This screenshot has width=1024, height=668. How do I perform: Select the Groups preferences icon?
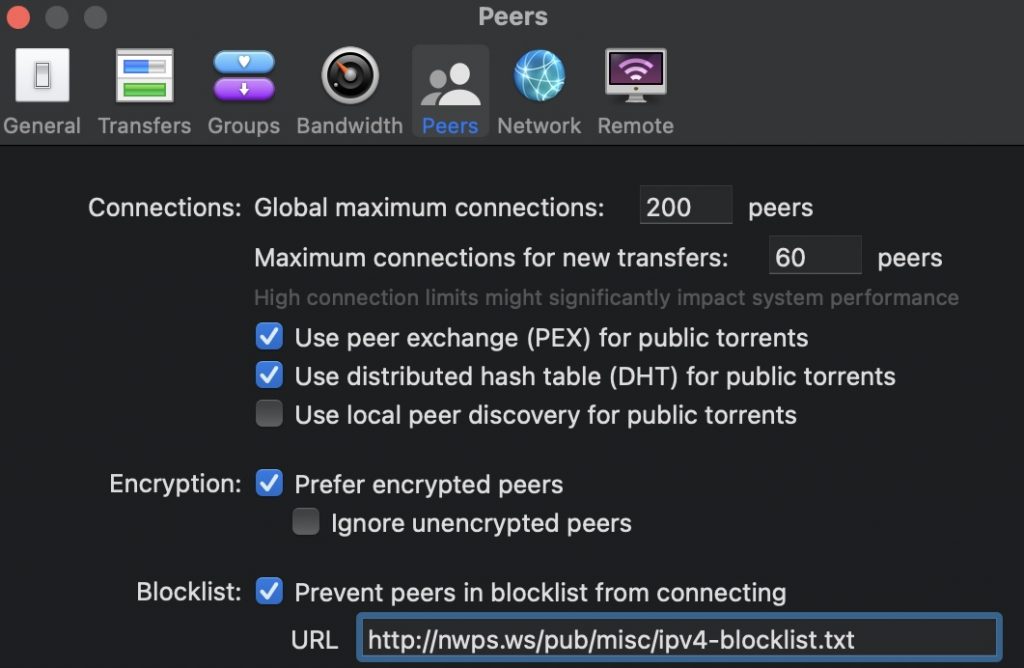click(x=244, y=76)
